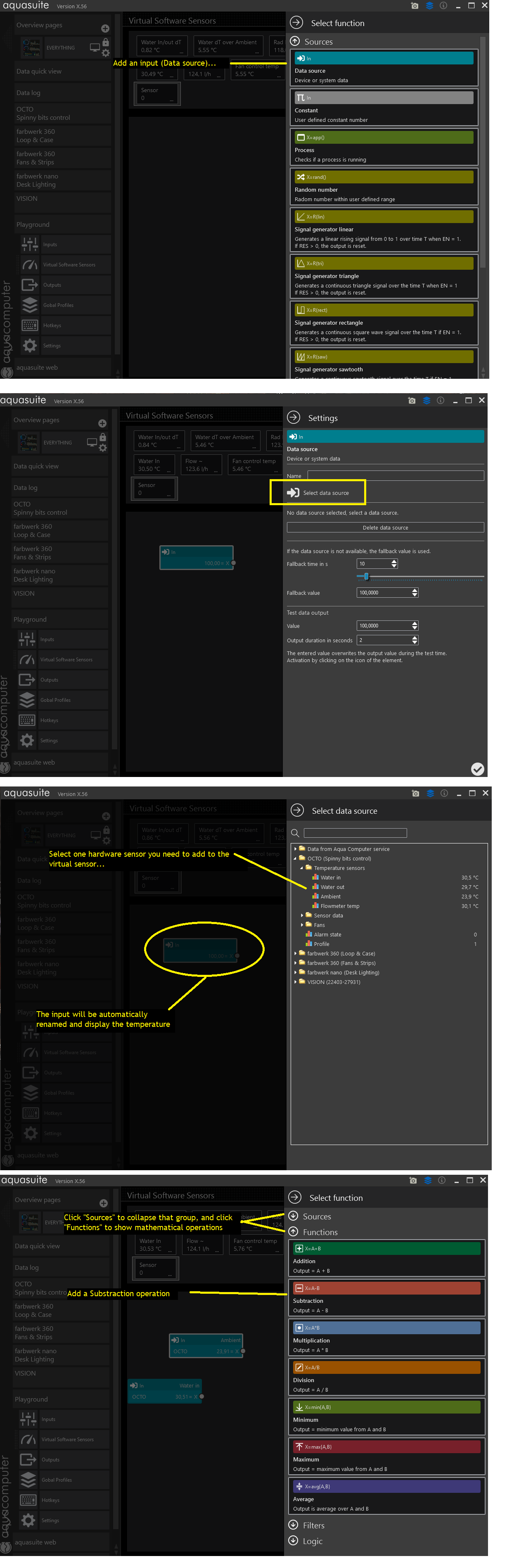The height and width of the screenshot is (1568, 507).
Task: Click the Test data output Value box
Action: pos(387,626)
